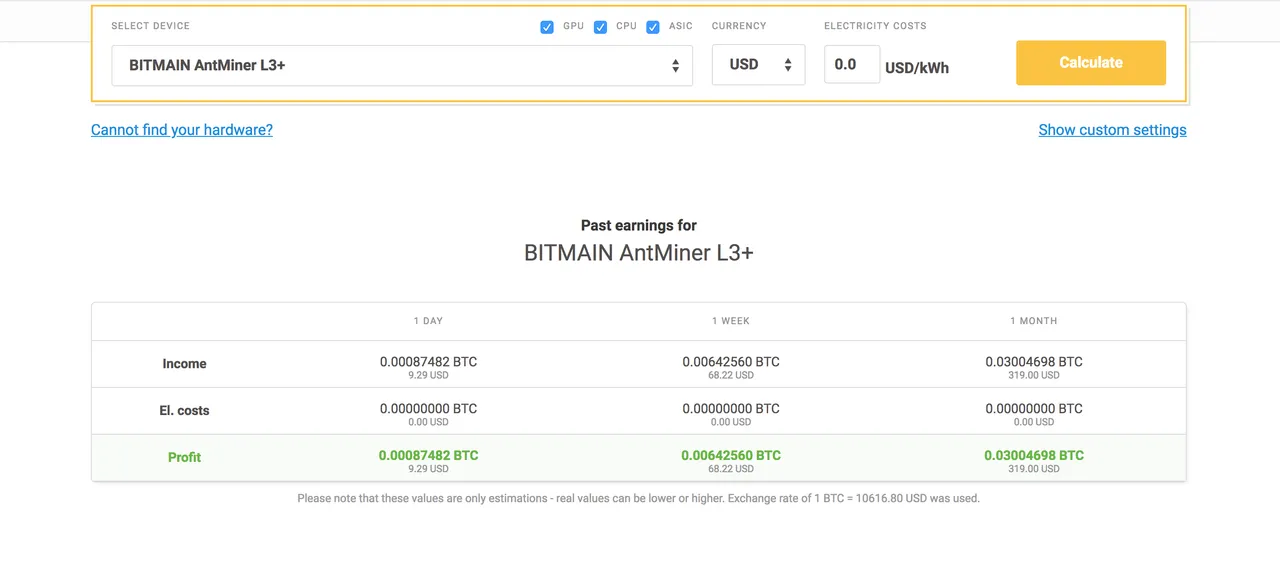Click the SELECT DEVICE label
The image size is (1280, 566).
coord(150,26)
